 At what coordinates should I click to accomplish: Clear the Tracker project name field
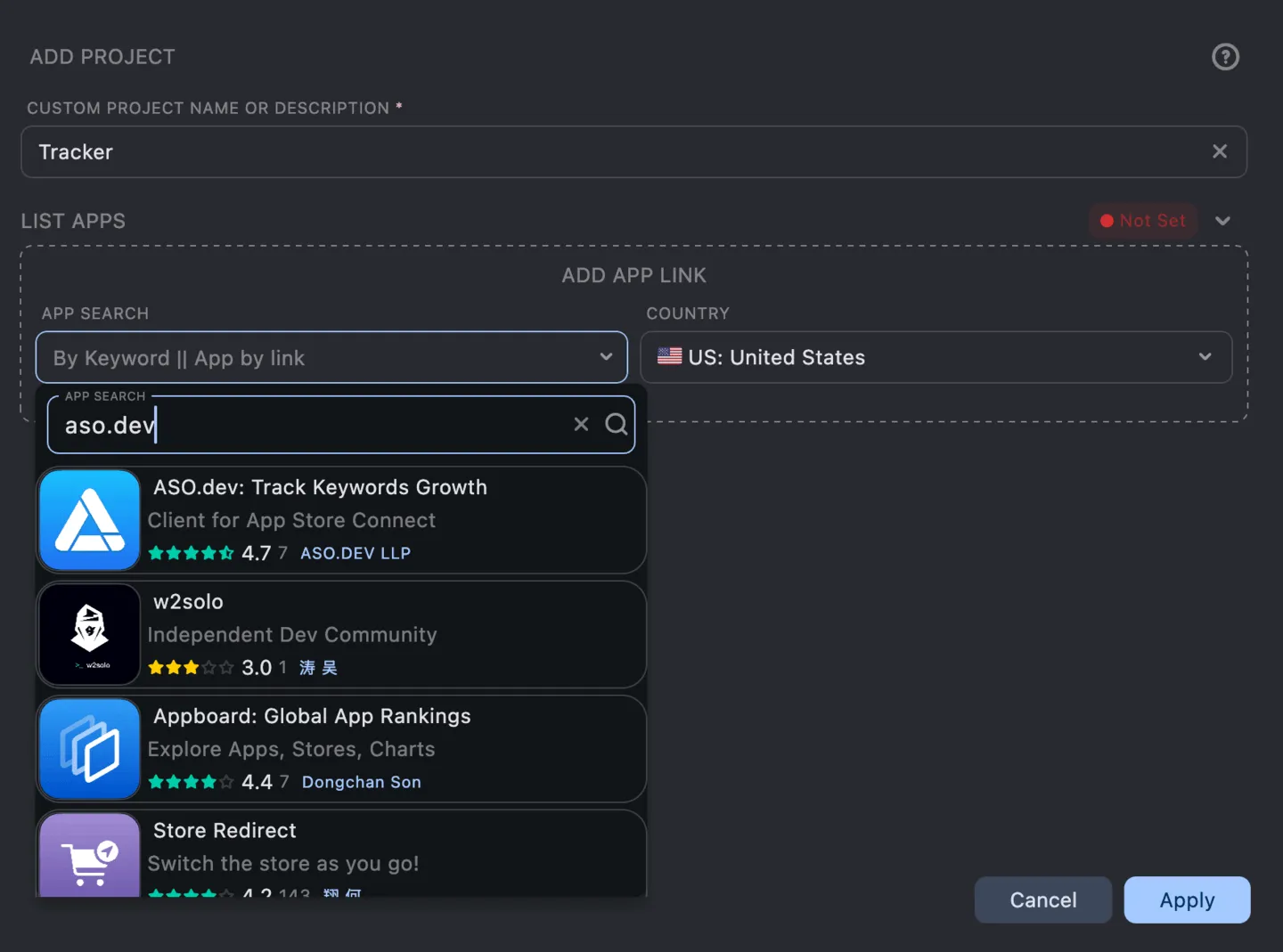point(1220,151)
